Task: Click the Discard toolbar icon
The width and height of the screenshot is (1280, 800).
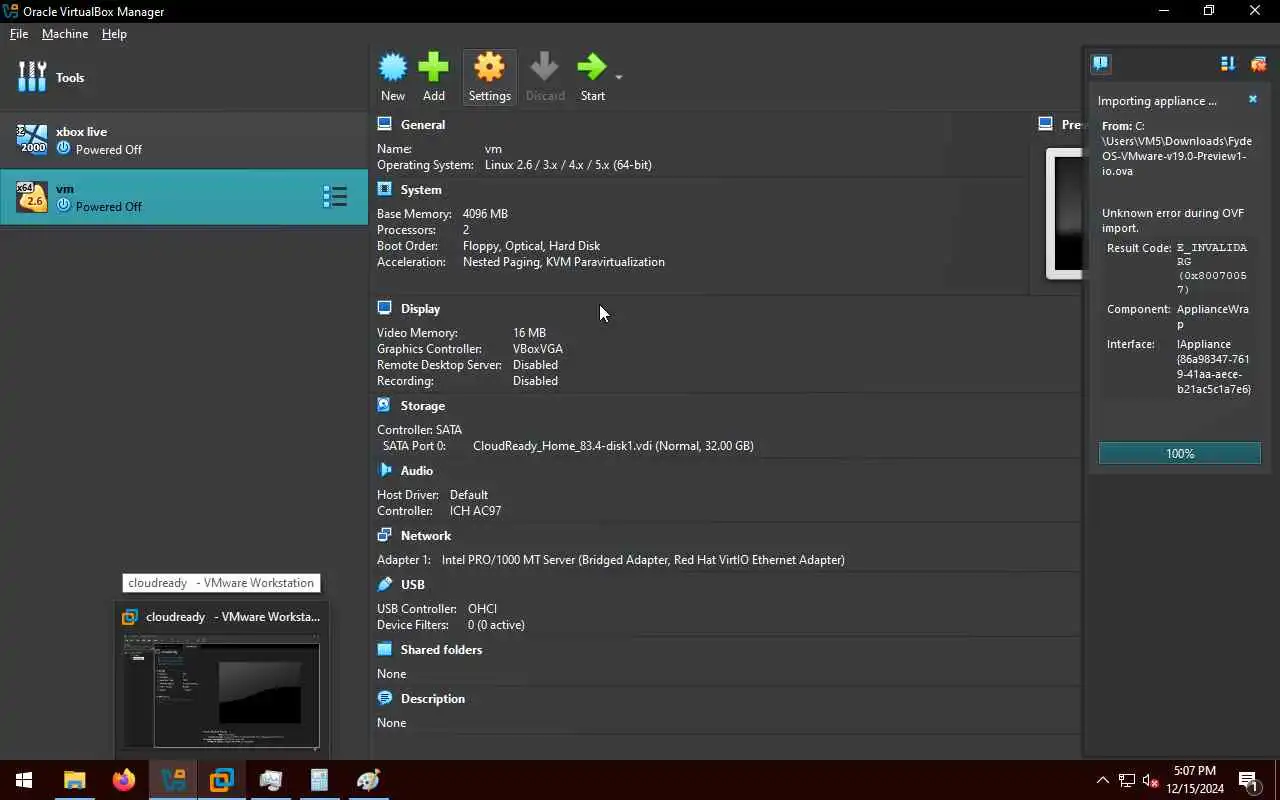Action: click(545, 68)
